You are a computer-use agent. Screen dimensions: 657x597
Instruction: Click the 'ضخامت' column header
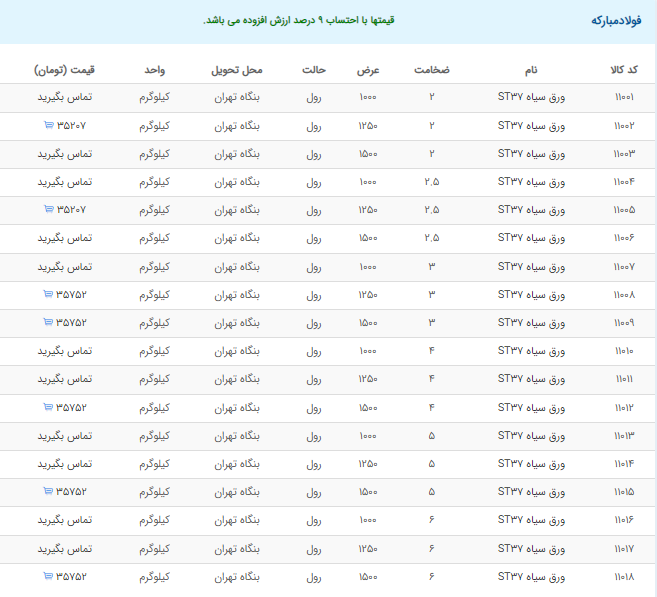[x=432, y=70]
